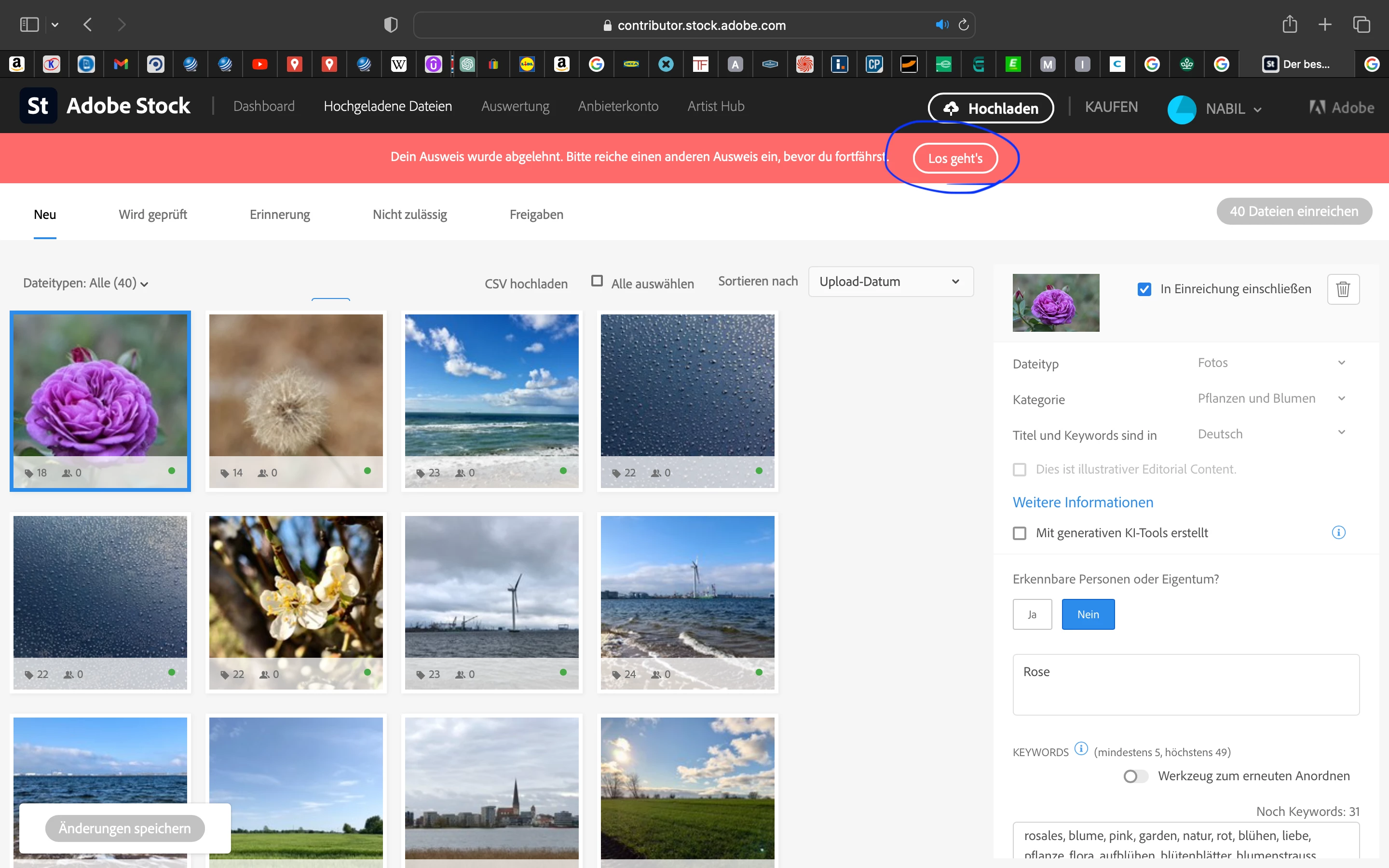Click the Adobe Stock St logo
The height and width of the screenshot is (868, 1389).
click(x=38, y=106)
